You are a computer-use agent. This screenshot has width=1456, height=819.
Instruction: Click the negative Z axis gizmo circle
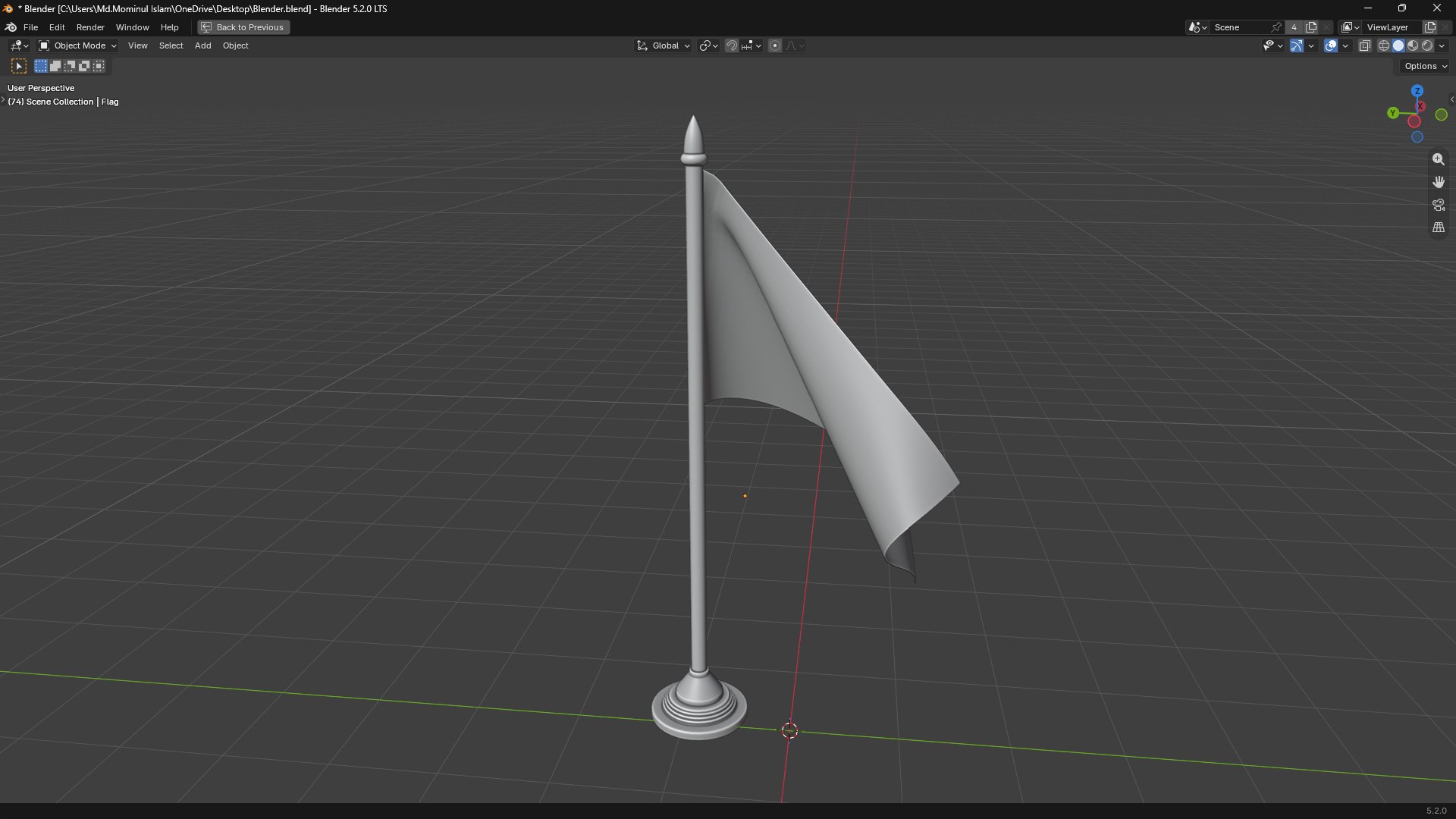(1417, 137)
